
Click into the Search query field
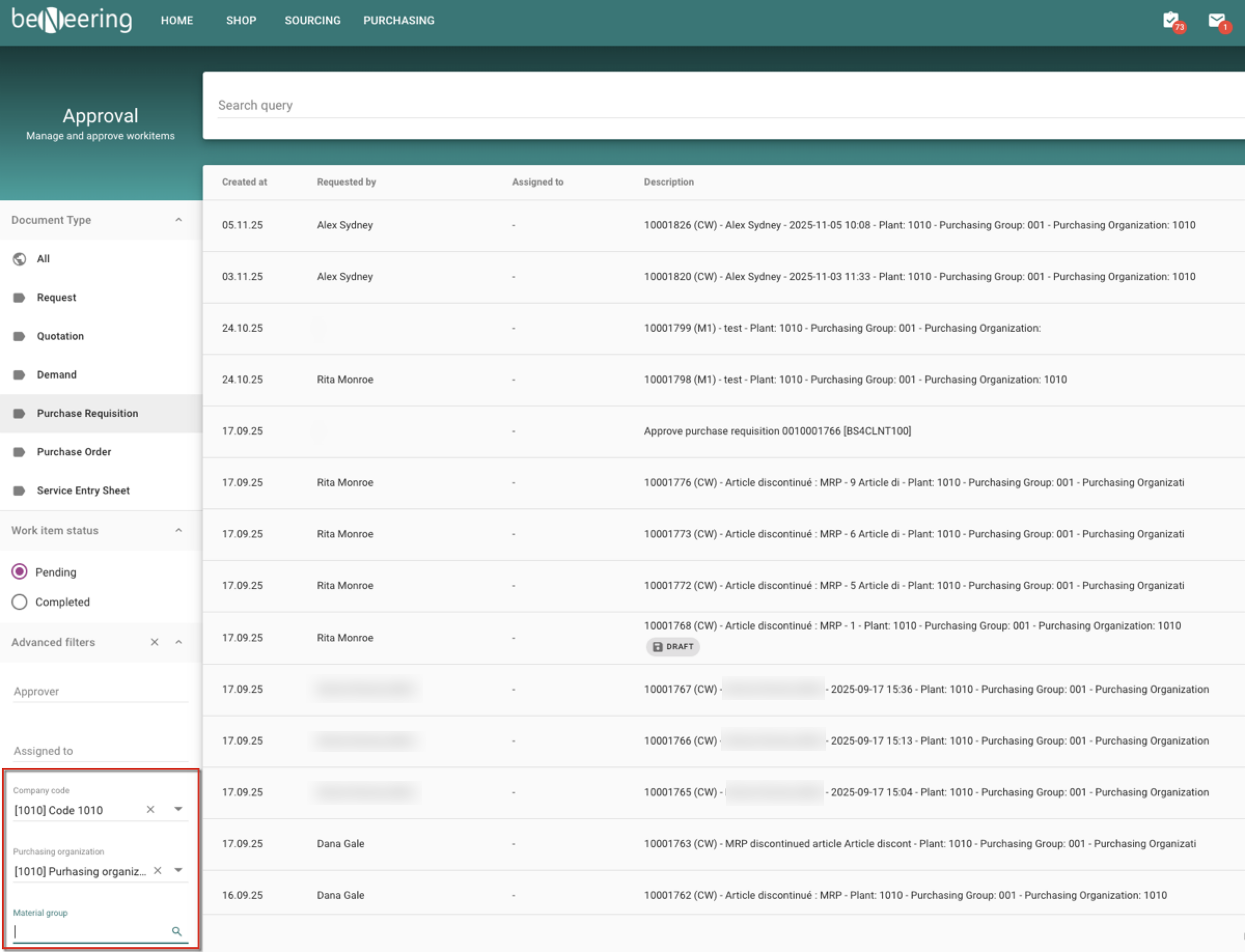680,105
